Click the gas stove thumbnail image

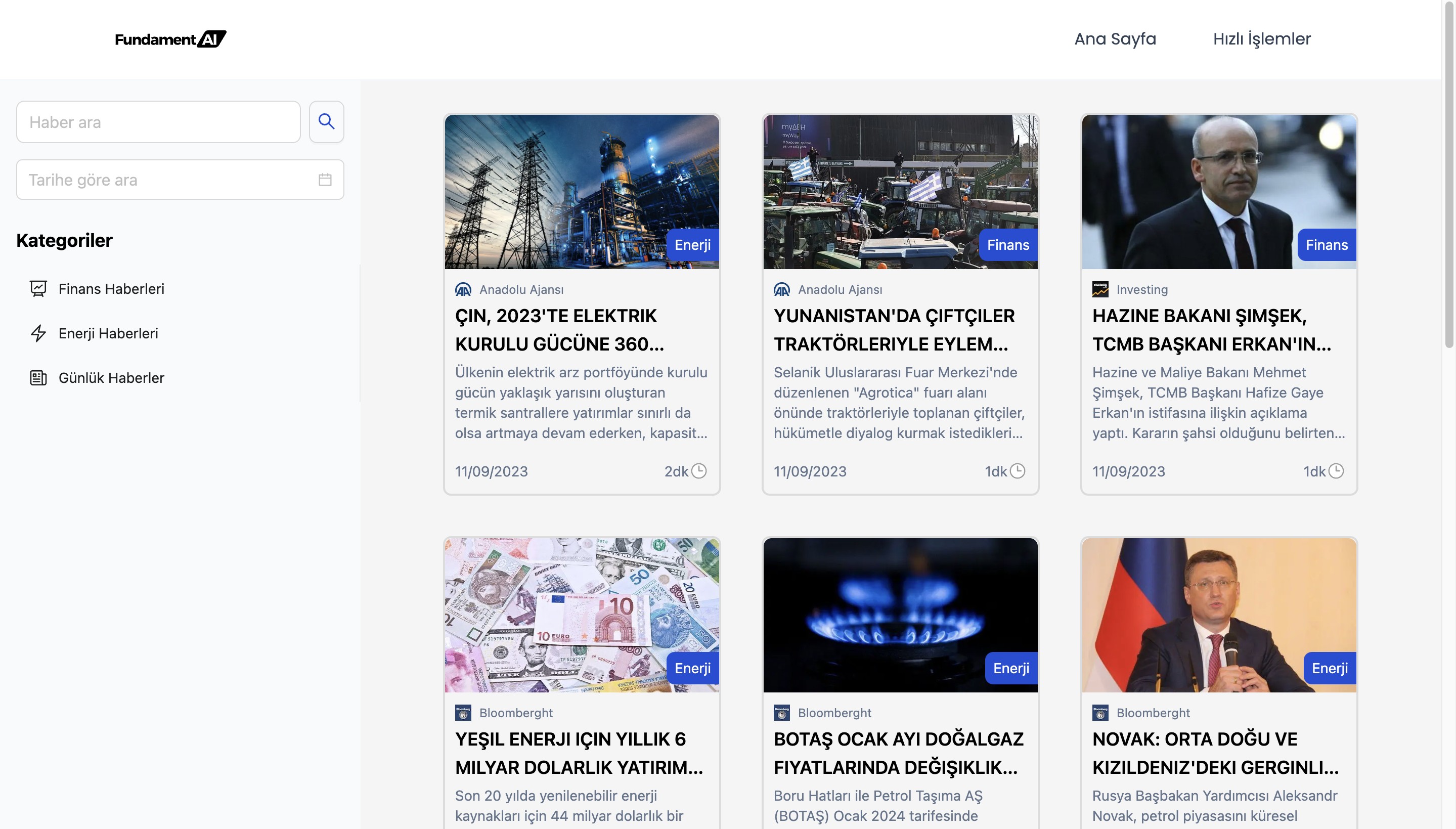click(901, 615)
